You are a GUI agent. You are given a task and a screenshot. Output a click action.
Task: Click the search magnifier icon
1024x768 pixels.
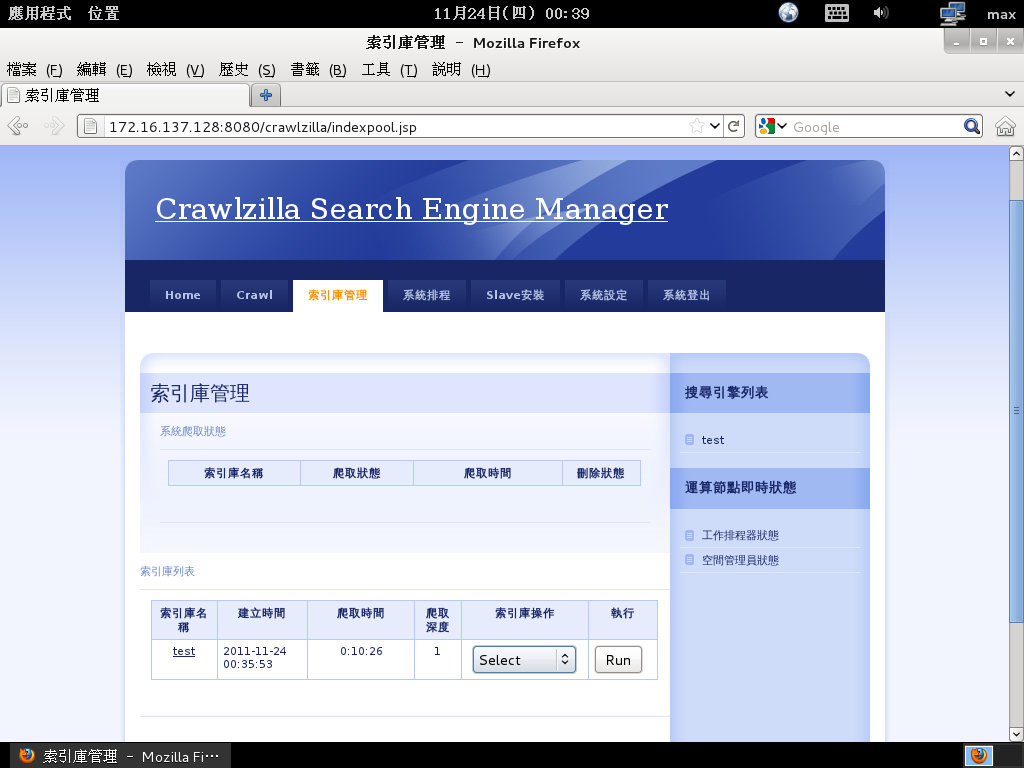pos(972,126)
